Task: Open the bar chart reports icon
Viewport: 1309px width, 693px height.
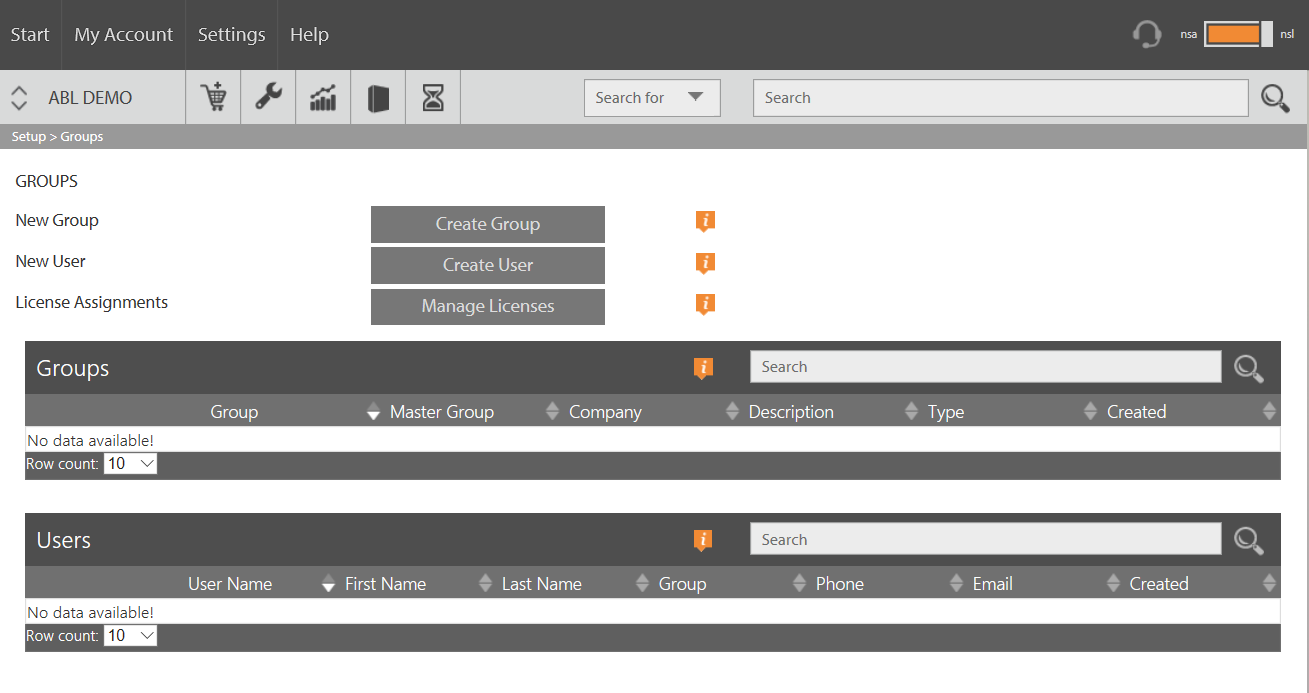Action: tap(323, 97)
